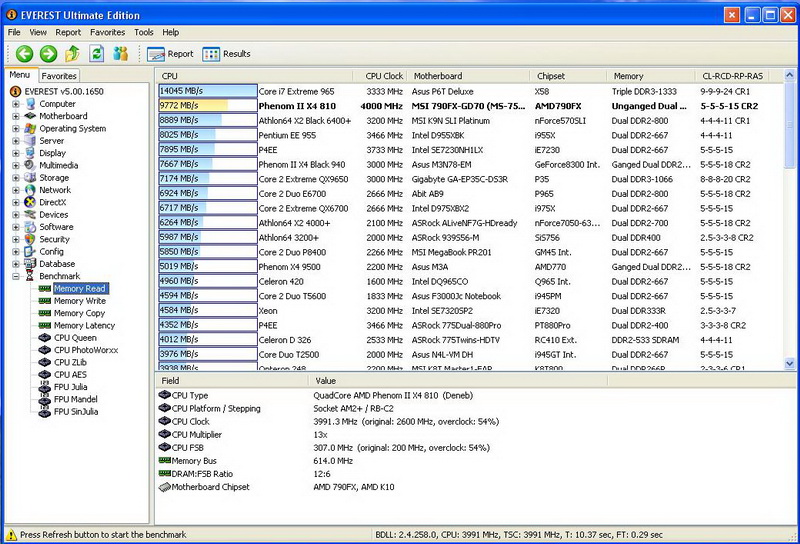The width and height of the screenshot is (800, 544).
Task: Expand the Multimedia tree node
Action: (x=16, y=165)
